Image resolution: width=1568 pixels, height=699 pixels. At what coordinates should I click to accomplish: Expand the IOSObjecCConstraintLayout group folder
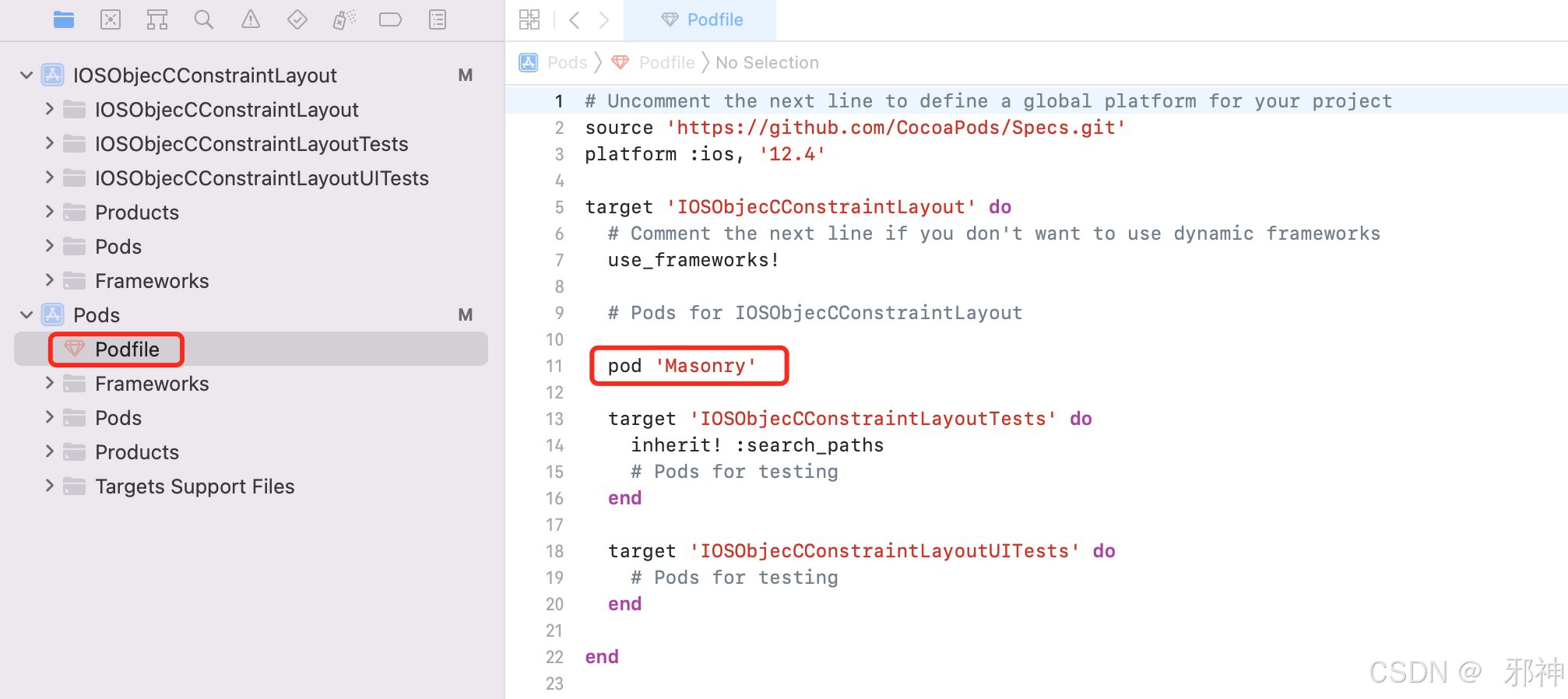49,109
